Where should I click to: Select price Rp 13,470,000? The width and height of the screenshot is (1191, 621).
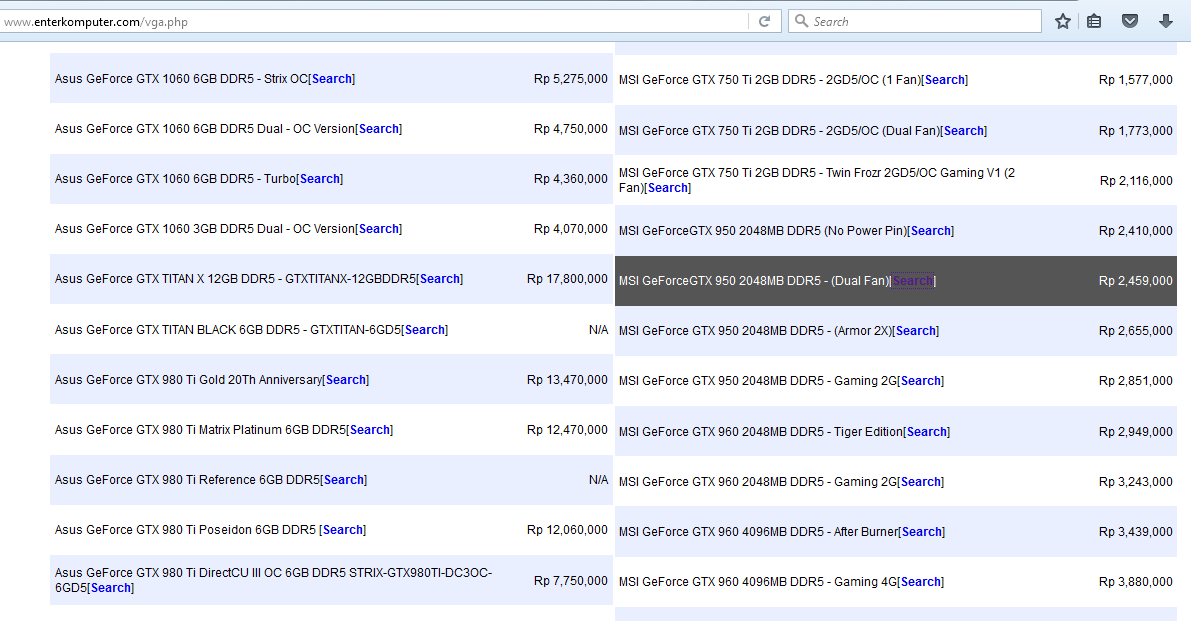(x=567, y=380)
